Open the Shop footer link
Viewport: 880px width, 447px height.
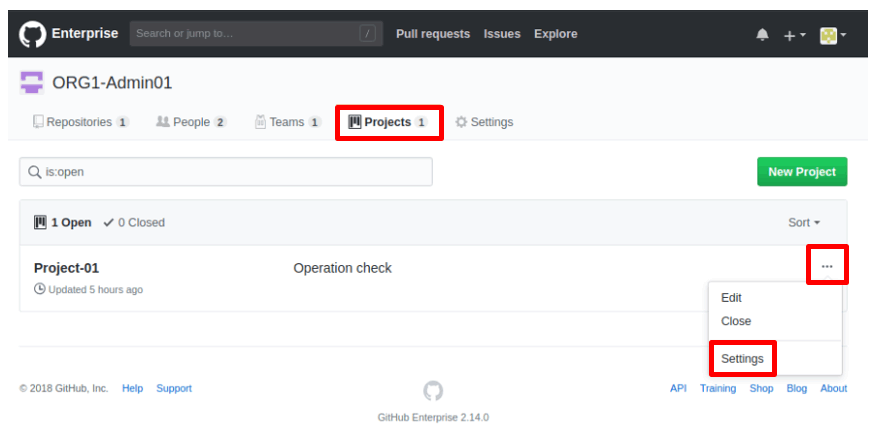tap(761, 388)
